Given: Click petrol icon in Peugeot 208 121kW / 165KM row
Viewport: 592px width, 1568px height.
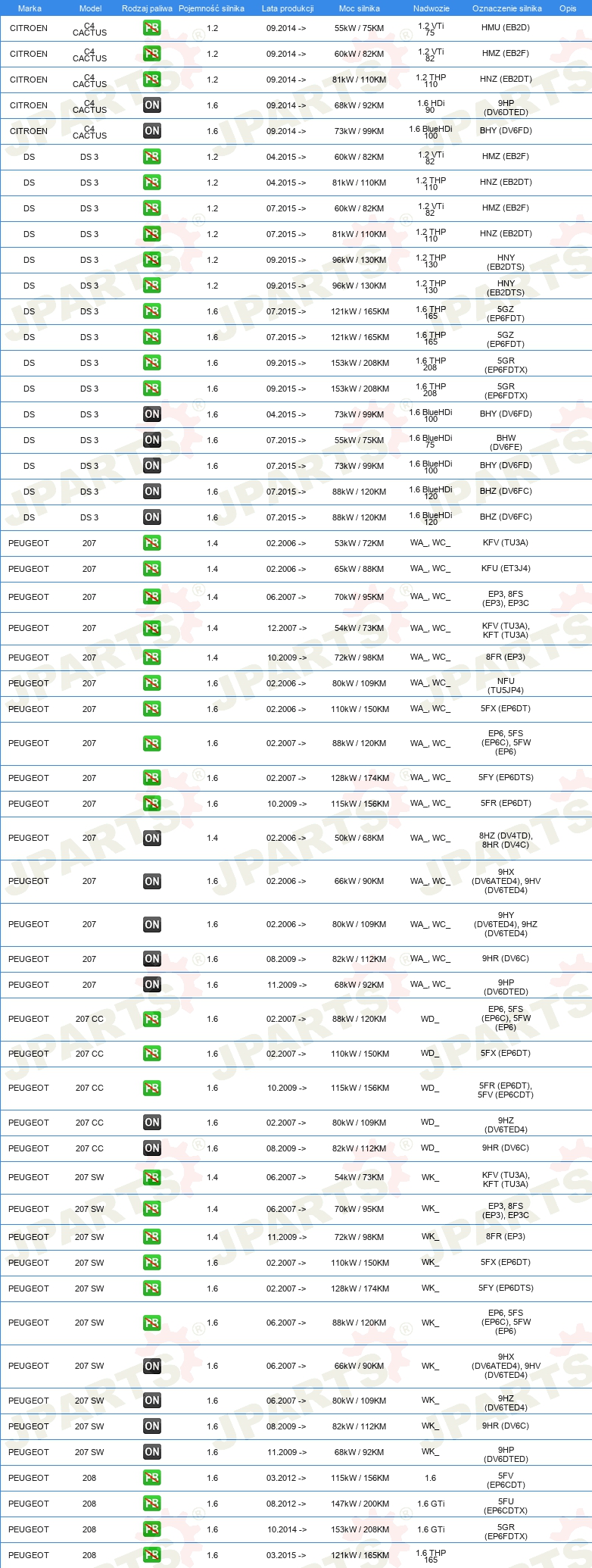Looking at the screenshot, I should point(151,1555).
